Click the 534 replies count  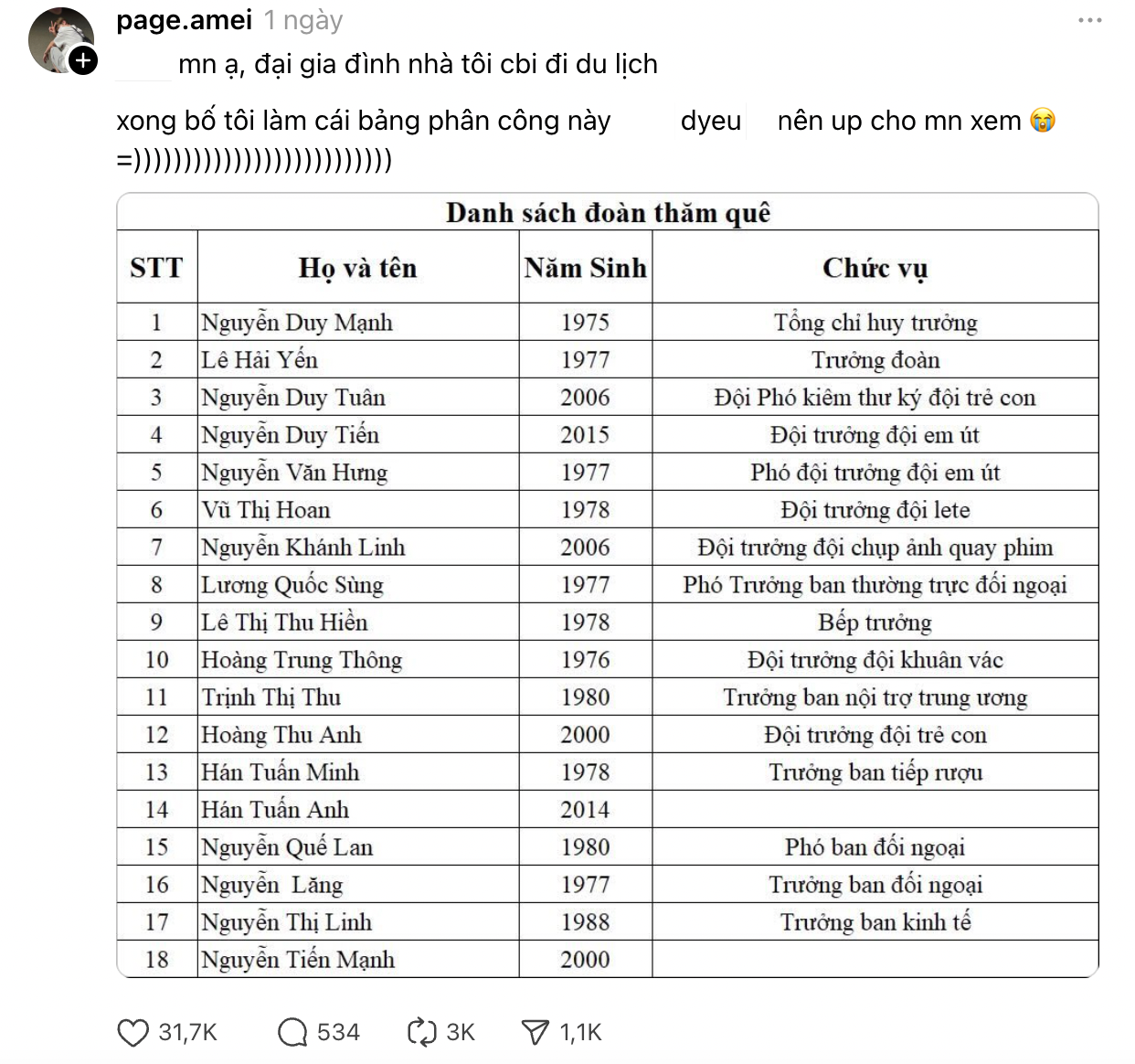pos(338,1033)
